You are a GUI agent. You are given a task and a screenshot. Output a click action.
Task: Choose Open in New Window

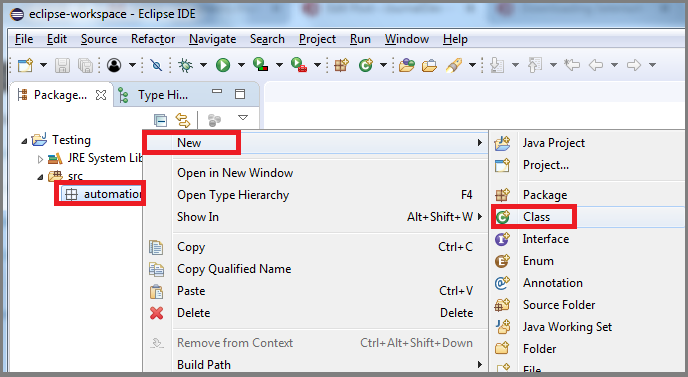click(x=315, y=173)
